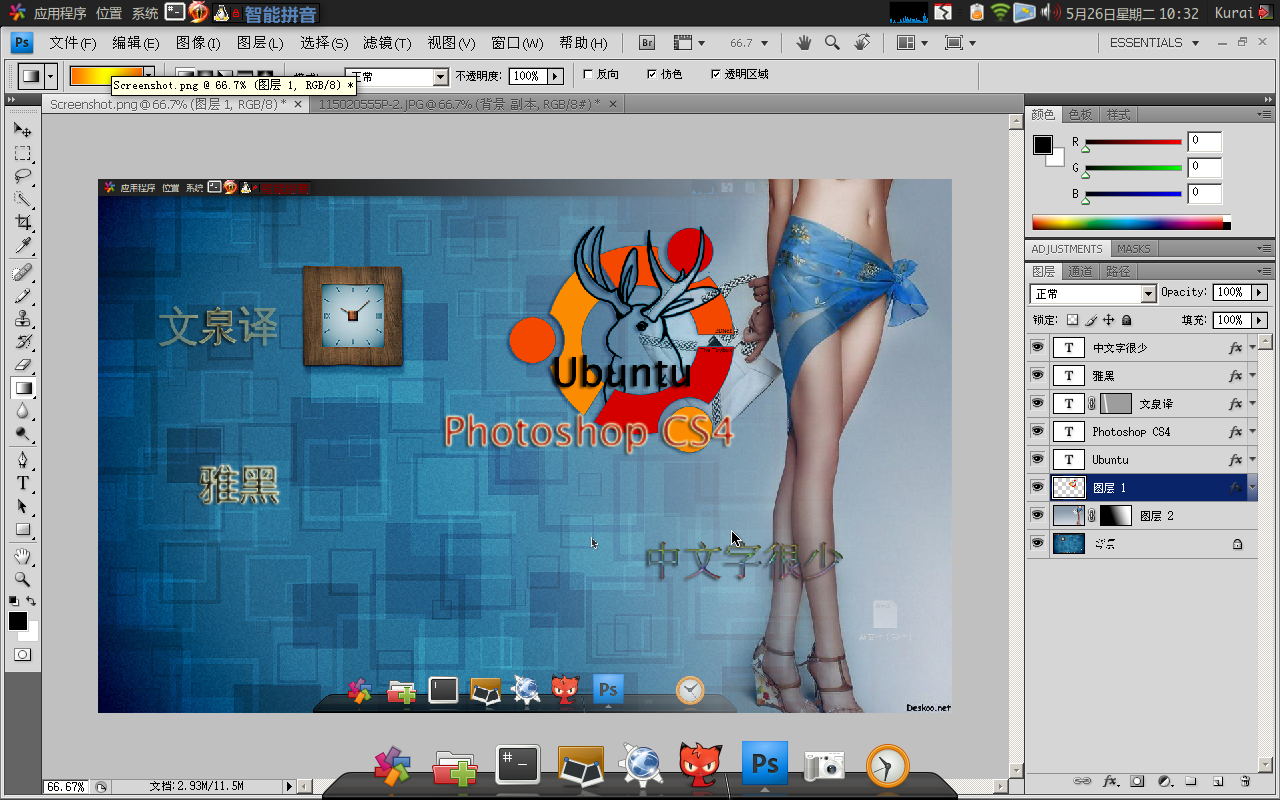The image size is (1280, 800).
Task: Add a layer mask icon
Action: (1137, 781)
